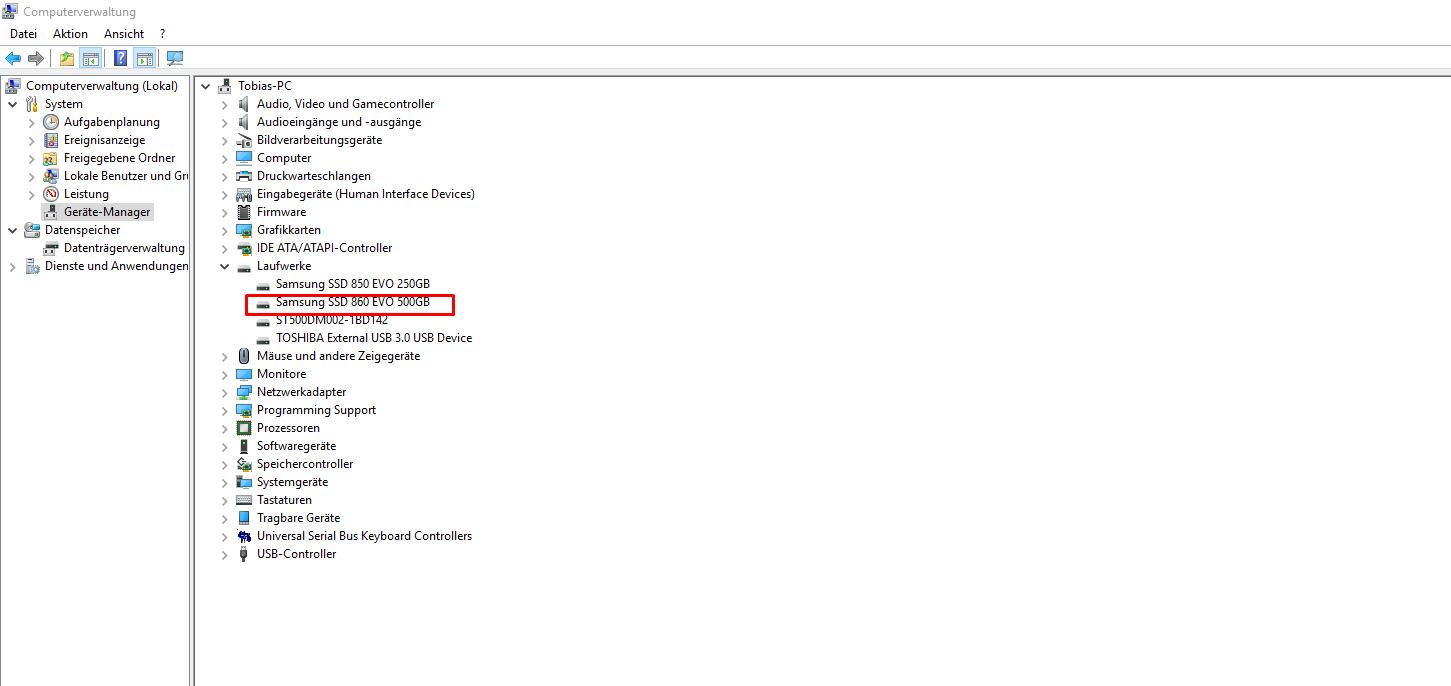Click the Aufgabenplanung clock icon
Image resolution: width=1451 pixels, height=686 pixels.
(x=51, y=122)
